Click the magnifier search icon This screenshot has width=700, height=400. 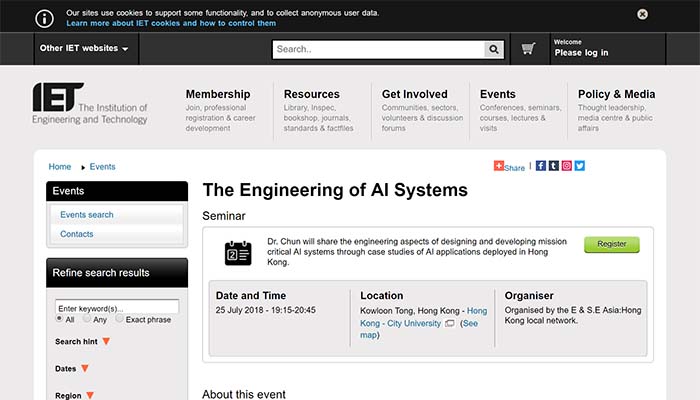tap(494, 49)
